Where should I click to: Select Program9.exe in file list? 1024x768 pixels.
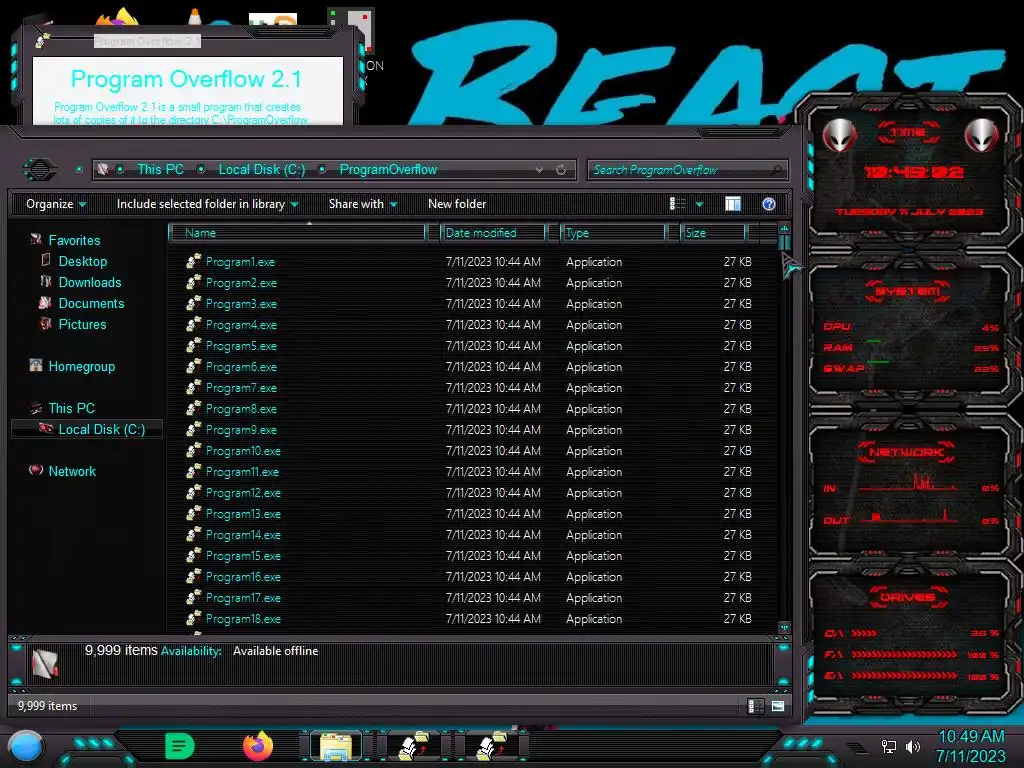click(241, 430)
